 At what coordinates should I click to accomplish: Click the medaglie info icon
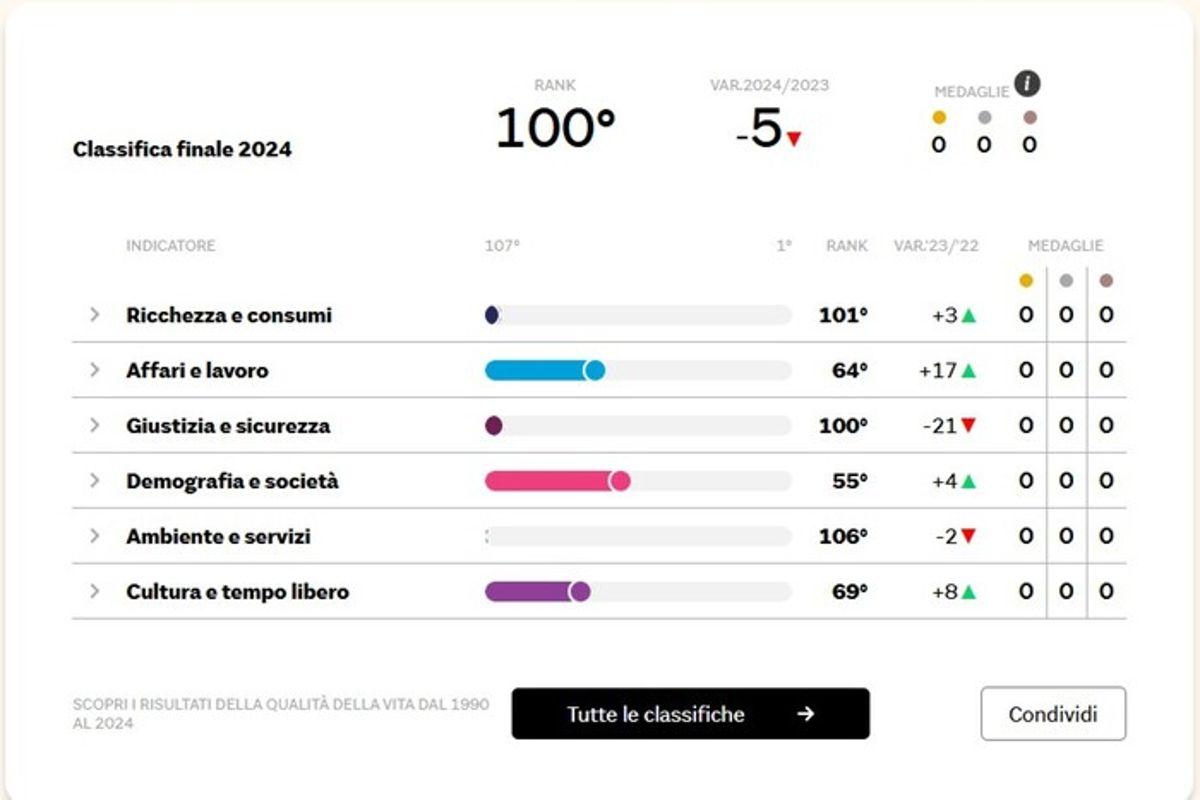pos(1027,84)
